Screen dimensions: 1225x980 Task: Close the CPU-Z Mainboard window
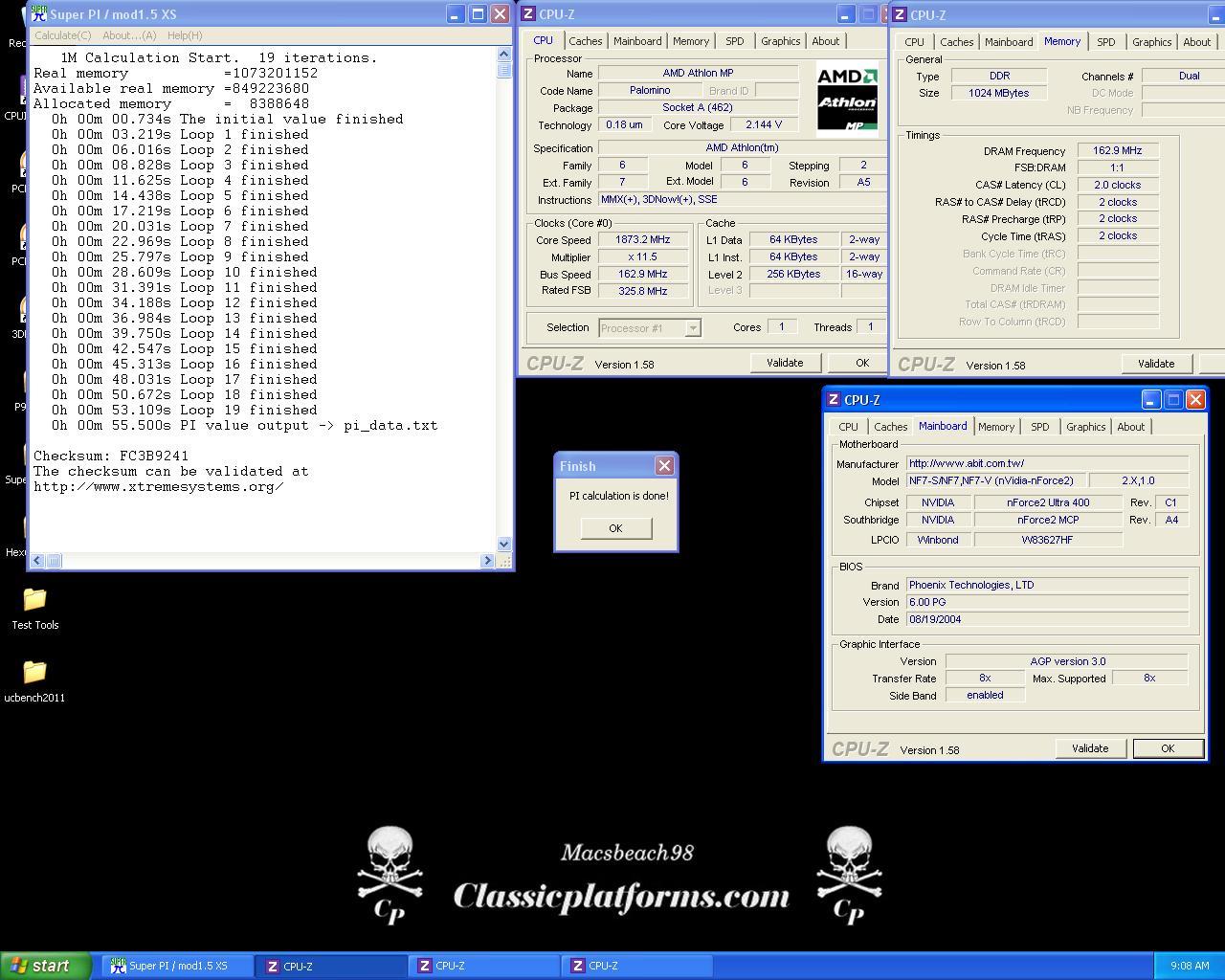pyautogui.click(x=1195, y=400)
